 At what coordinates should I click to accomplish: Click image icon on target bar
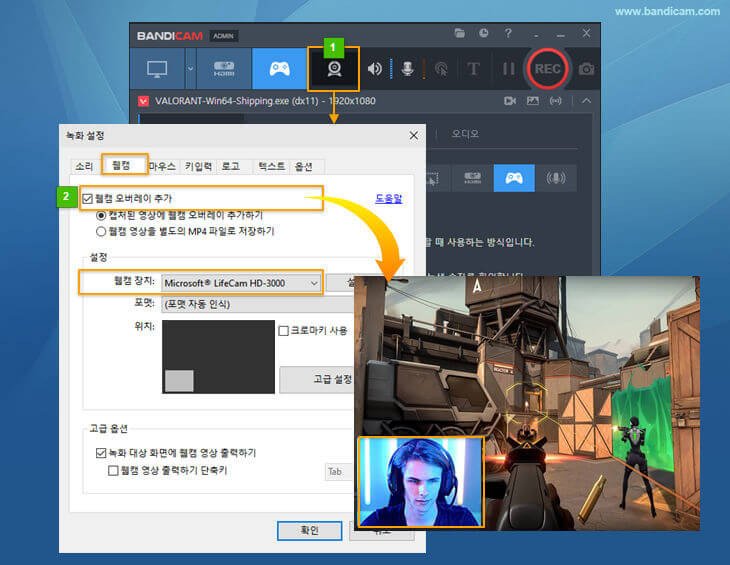point(533,101)
